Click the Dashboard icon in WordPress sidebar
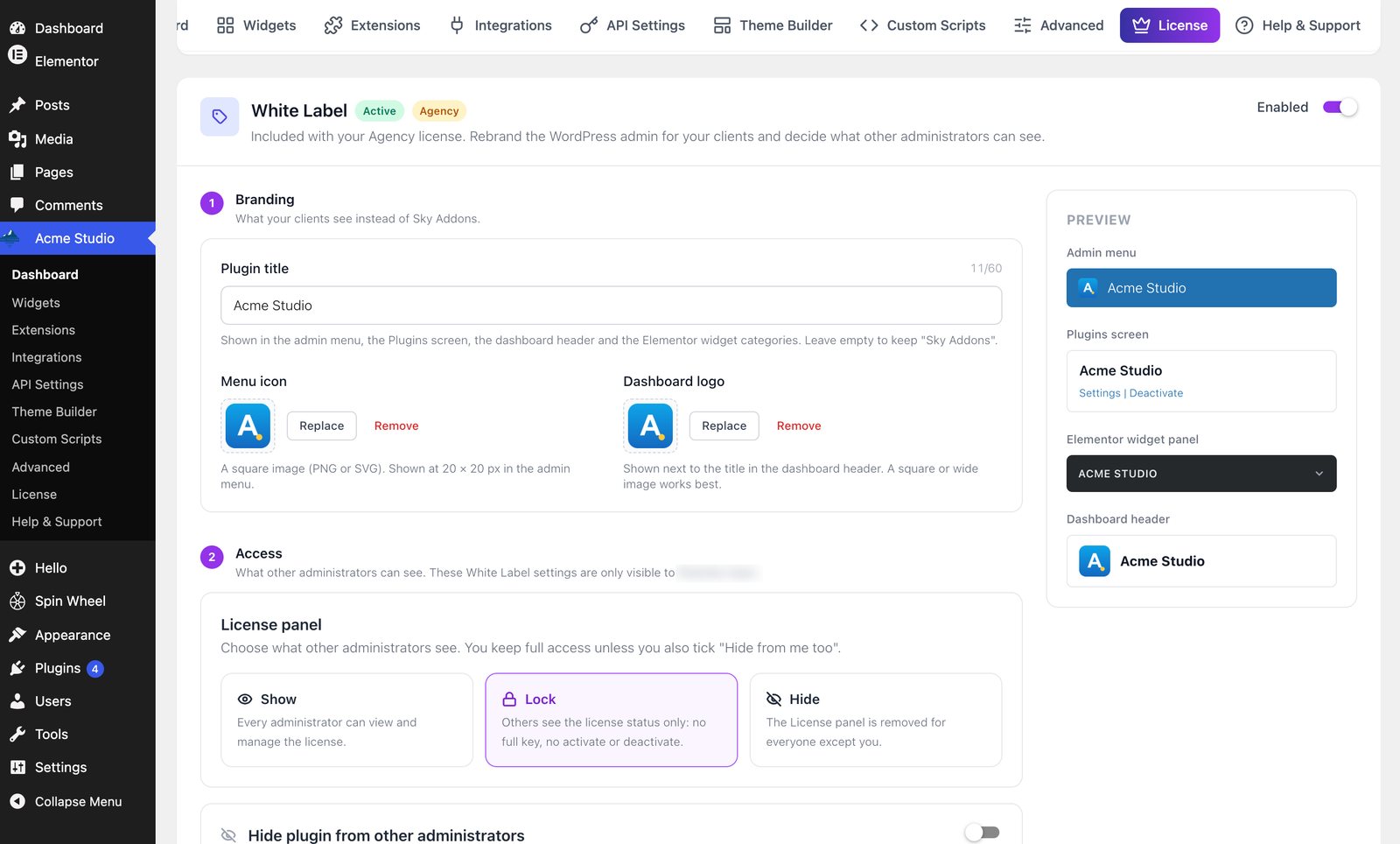 (17, 28)
